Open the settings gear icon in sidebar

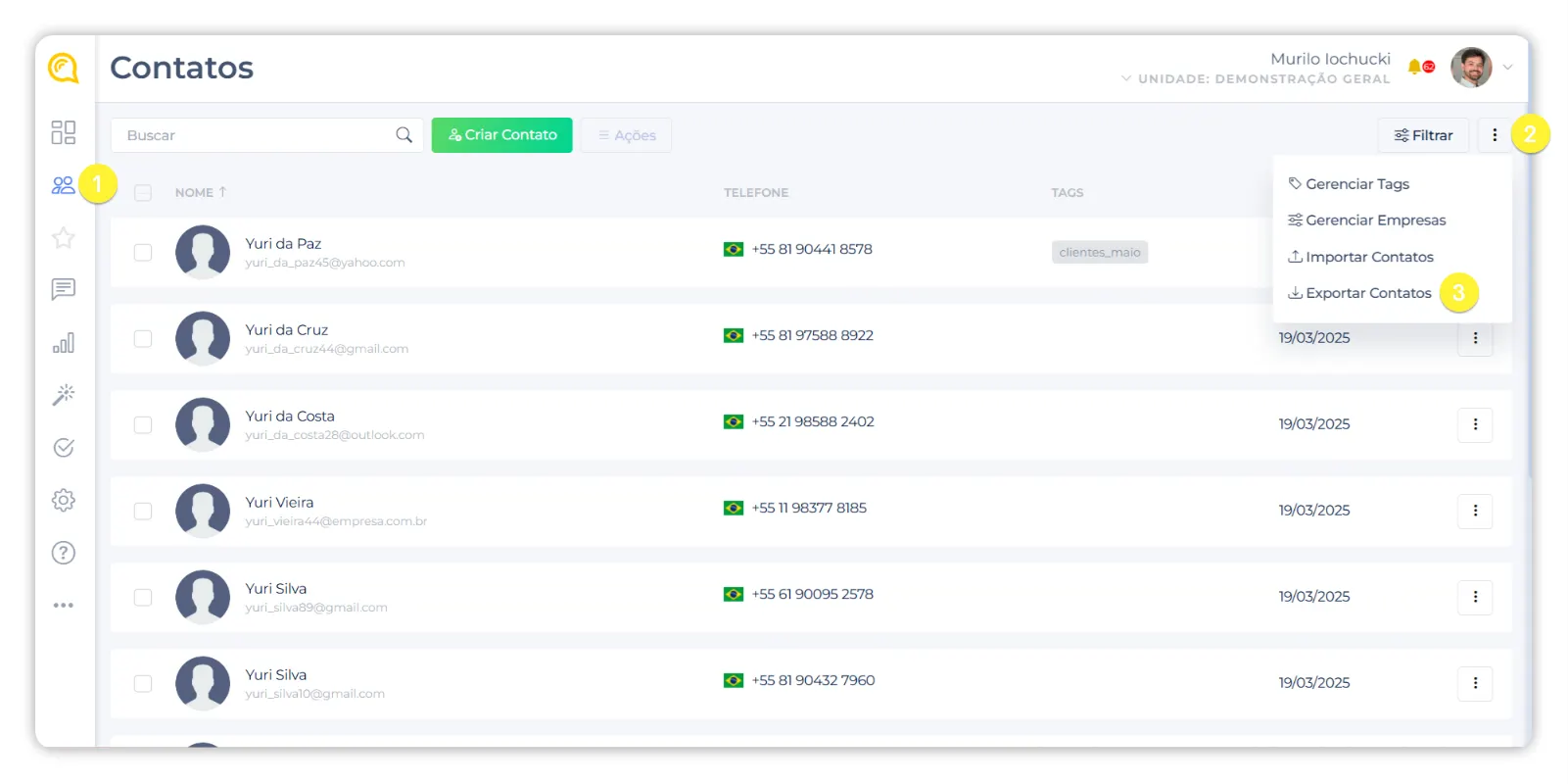[x=64, y=500]
